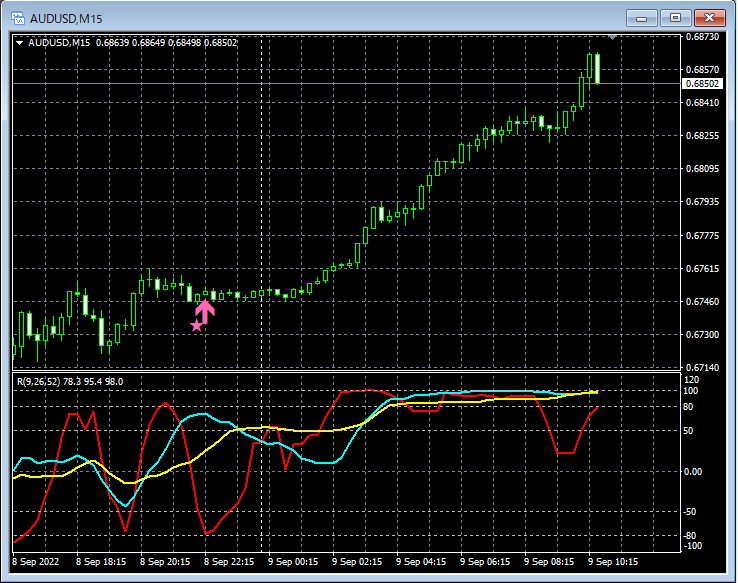Click the indicator scale value 120
The width and height of the screenshot is (738, 583).
tap(691, 380)
